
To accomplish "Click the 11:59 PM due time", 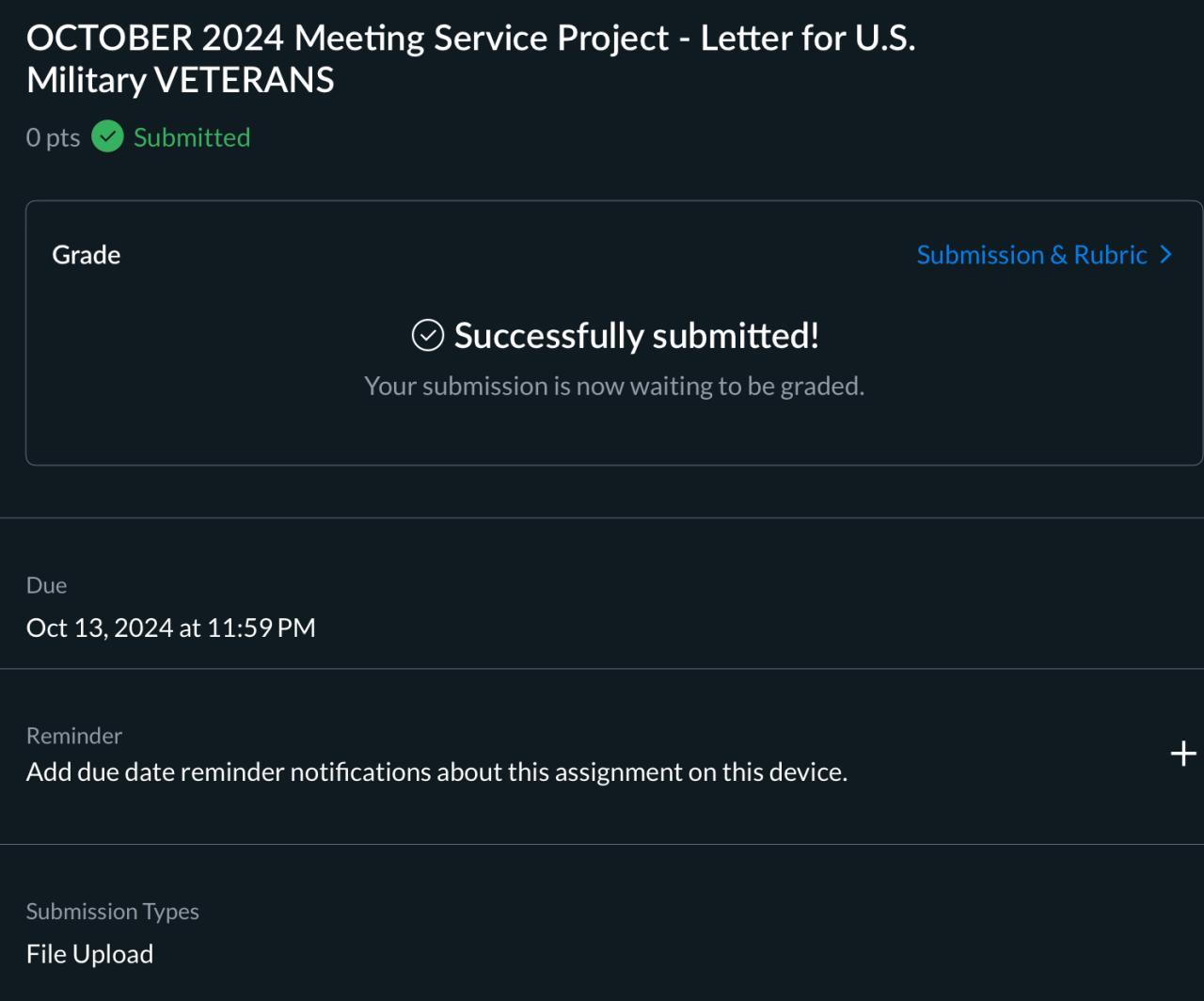I will click(261, 628).
